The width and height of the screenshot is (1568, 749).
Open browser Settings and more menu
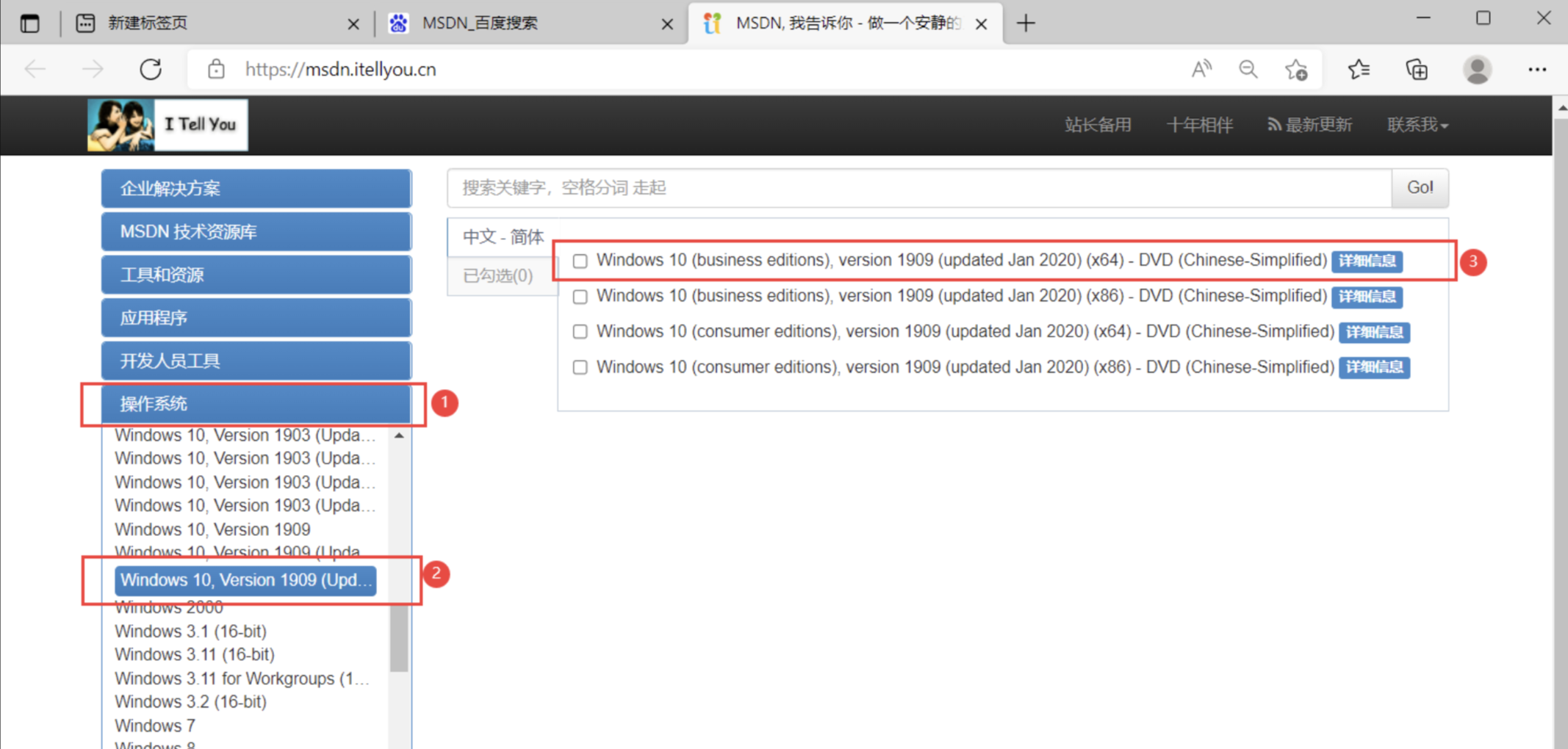tap(1537, 70)
